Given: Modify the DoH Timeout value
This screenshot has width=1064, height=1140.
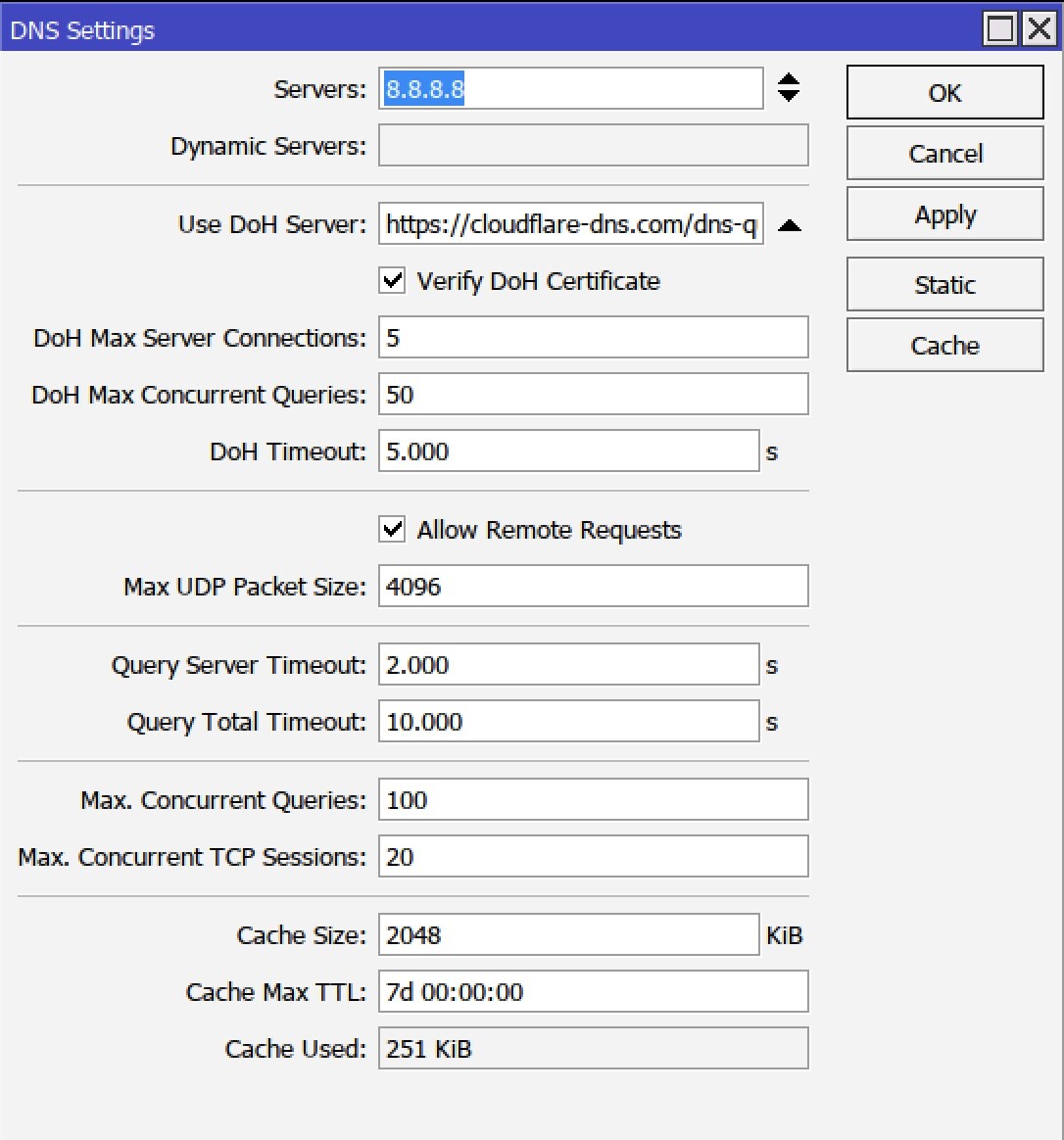Looking at the screenshot, I should [568, 451].
